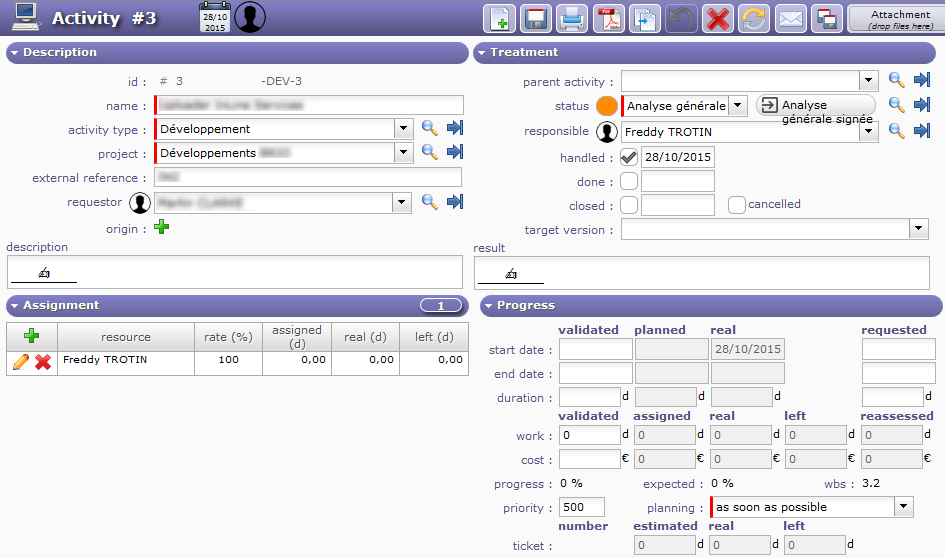Enable the cancelled checkbox

coord(737,205)
